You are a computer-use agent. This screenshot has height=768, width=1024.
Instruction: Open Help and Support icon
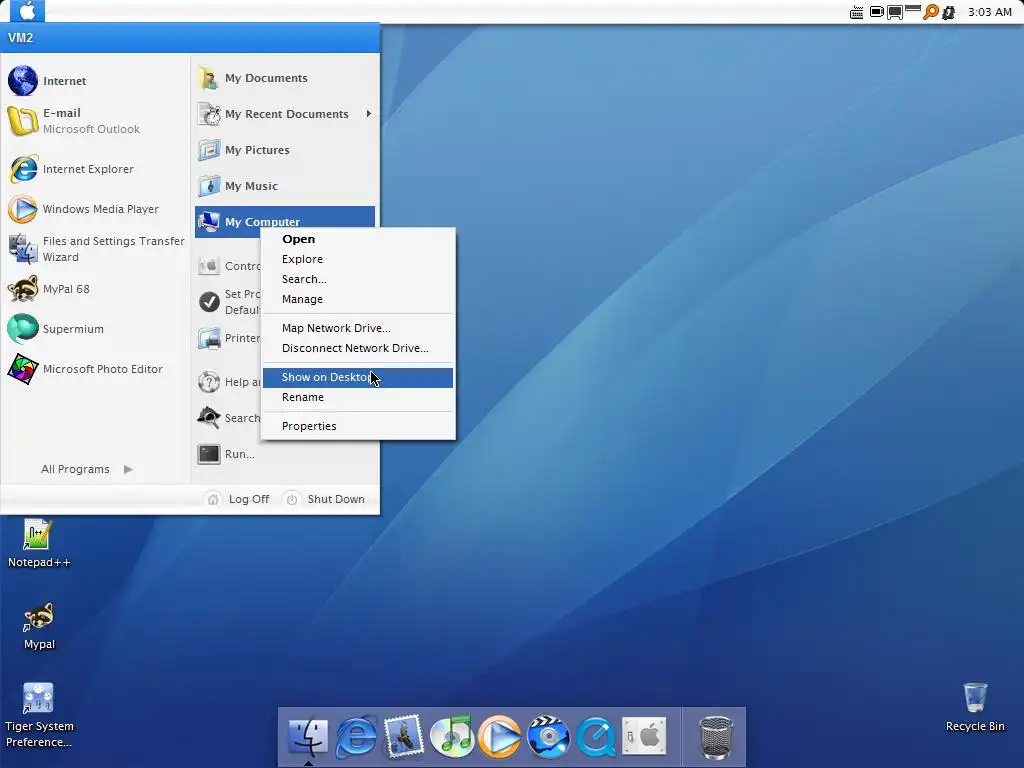[209, 382]
